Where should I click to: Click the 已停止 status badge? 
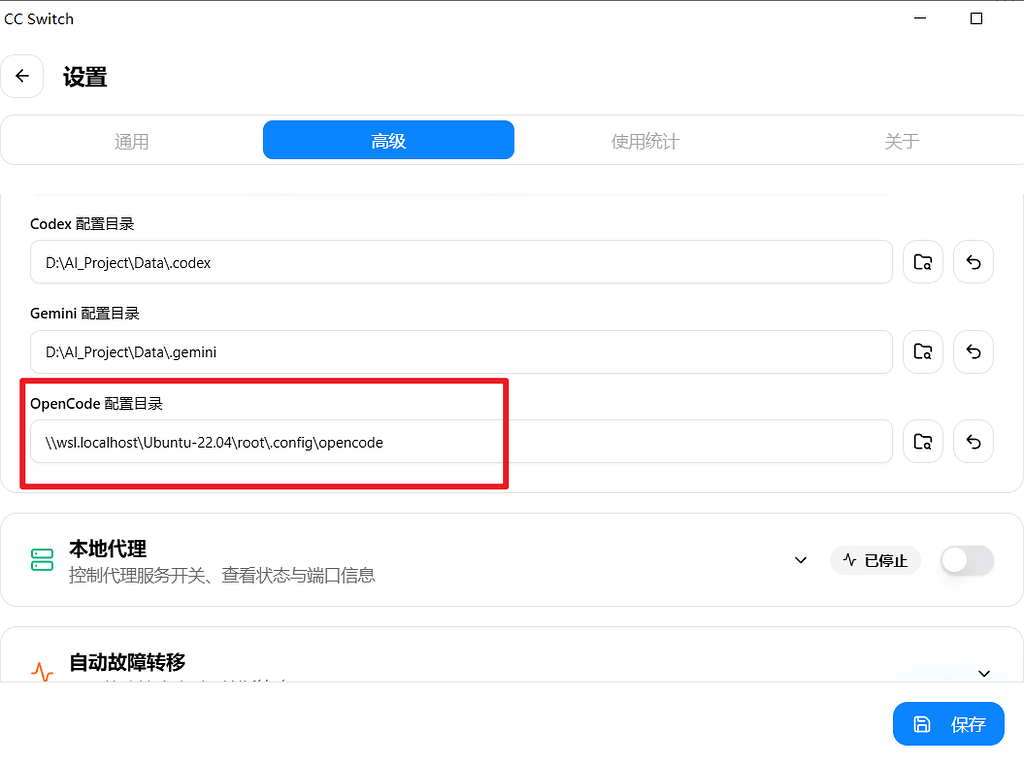[x=875, y=561]
